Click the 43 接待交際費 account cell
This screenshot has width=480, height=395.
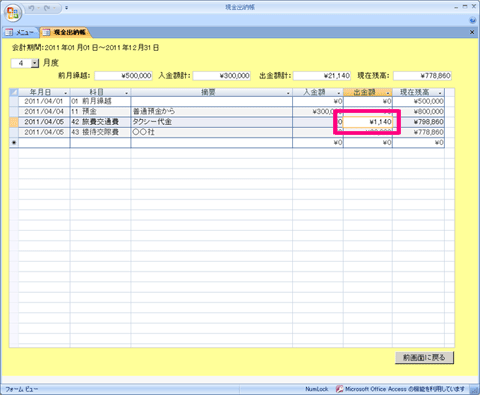coord(100,132)
